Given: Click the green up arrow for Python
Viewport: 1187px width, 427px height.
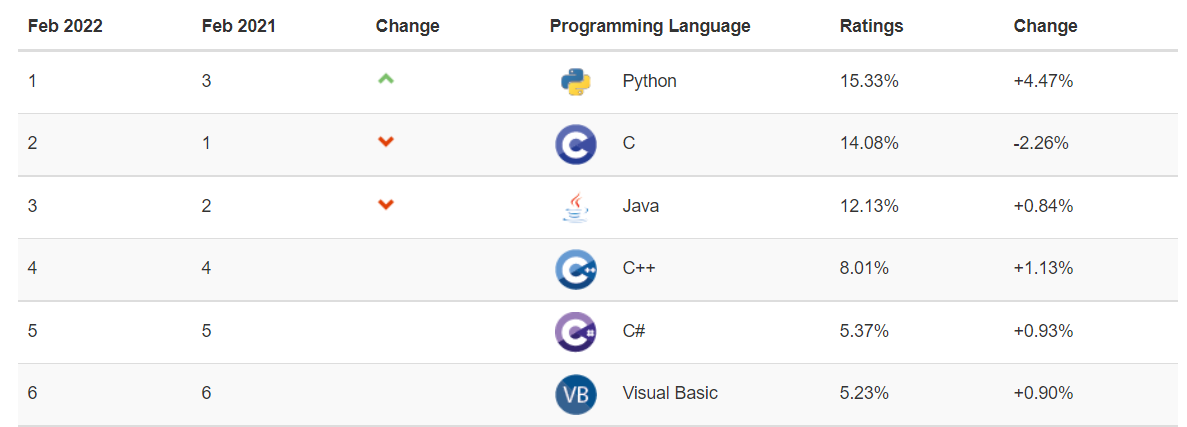Looking at the screenshot, I should coord(386,78).
